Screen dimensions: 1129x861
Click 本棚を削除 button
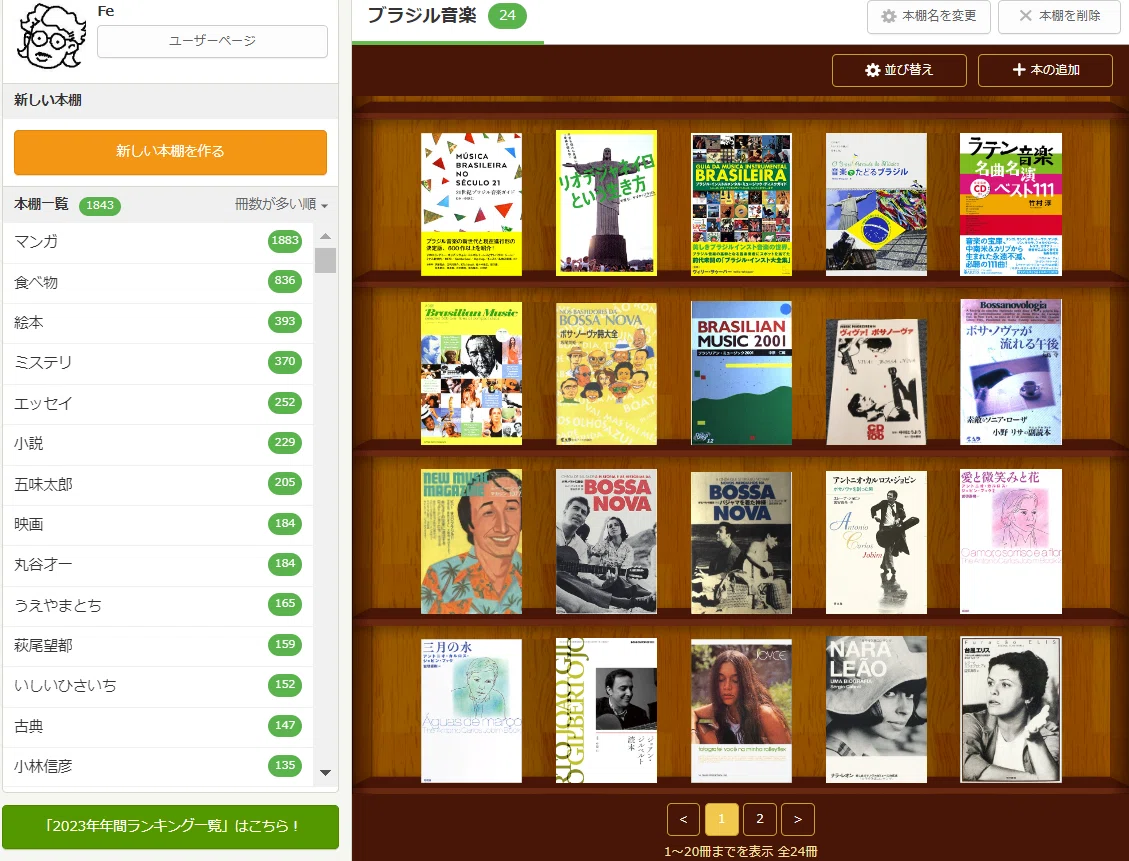pyautogui.click(x=1059, y=17)
